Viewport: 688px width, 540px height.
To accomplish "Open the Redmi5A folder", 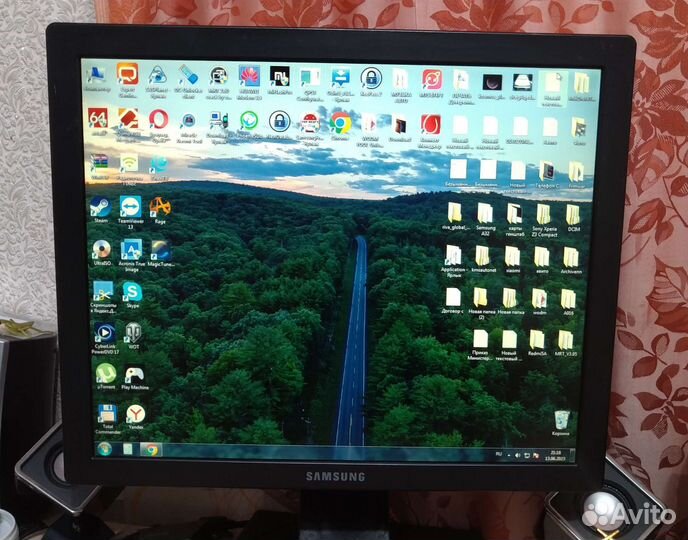I will pos(537,343).
